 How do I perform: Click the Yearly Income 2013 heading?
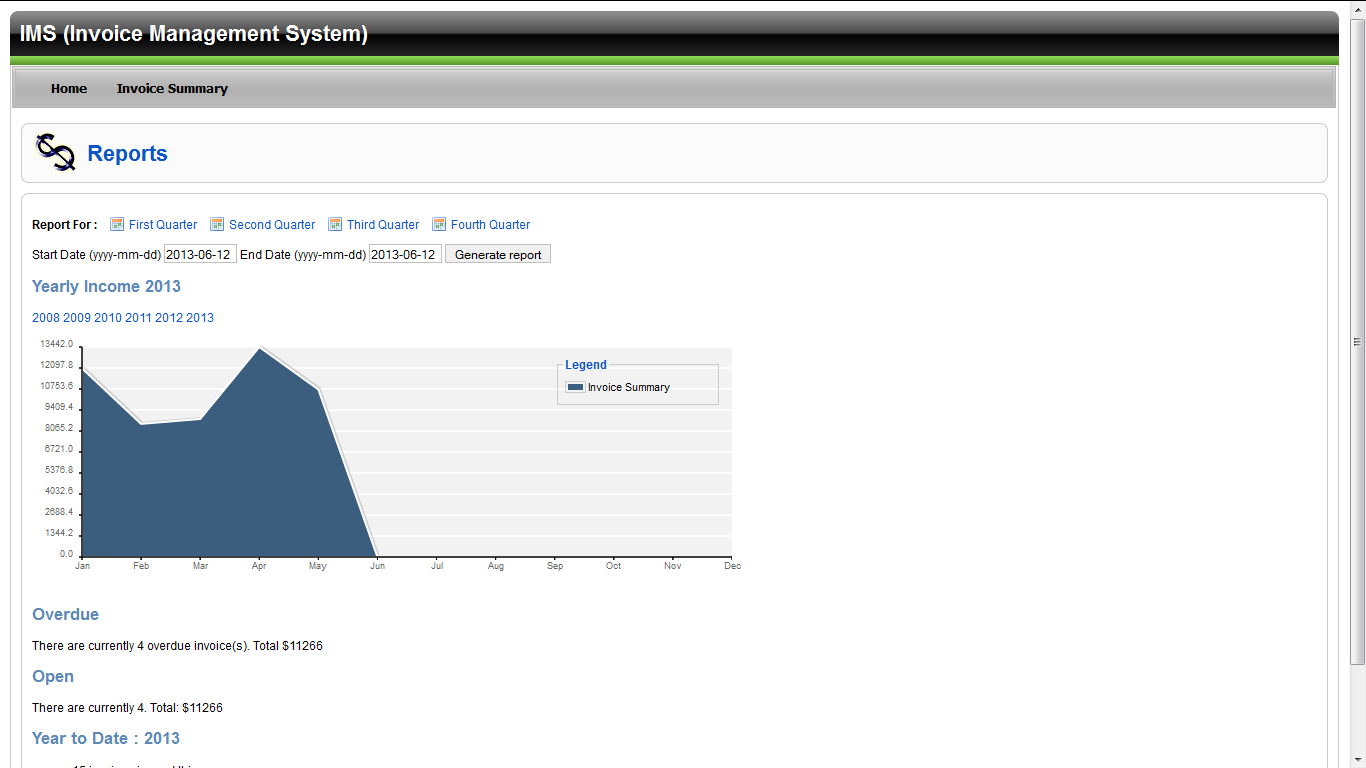coord(106,286)
